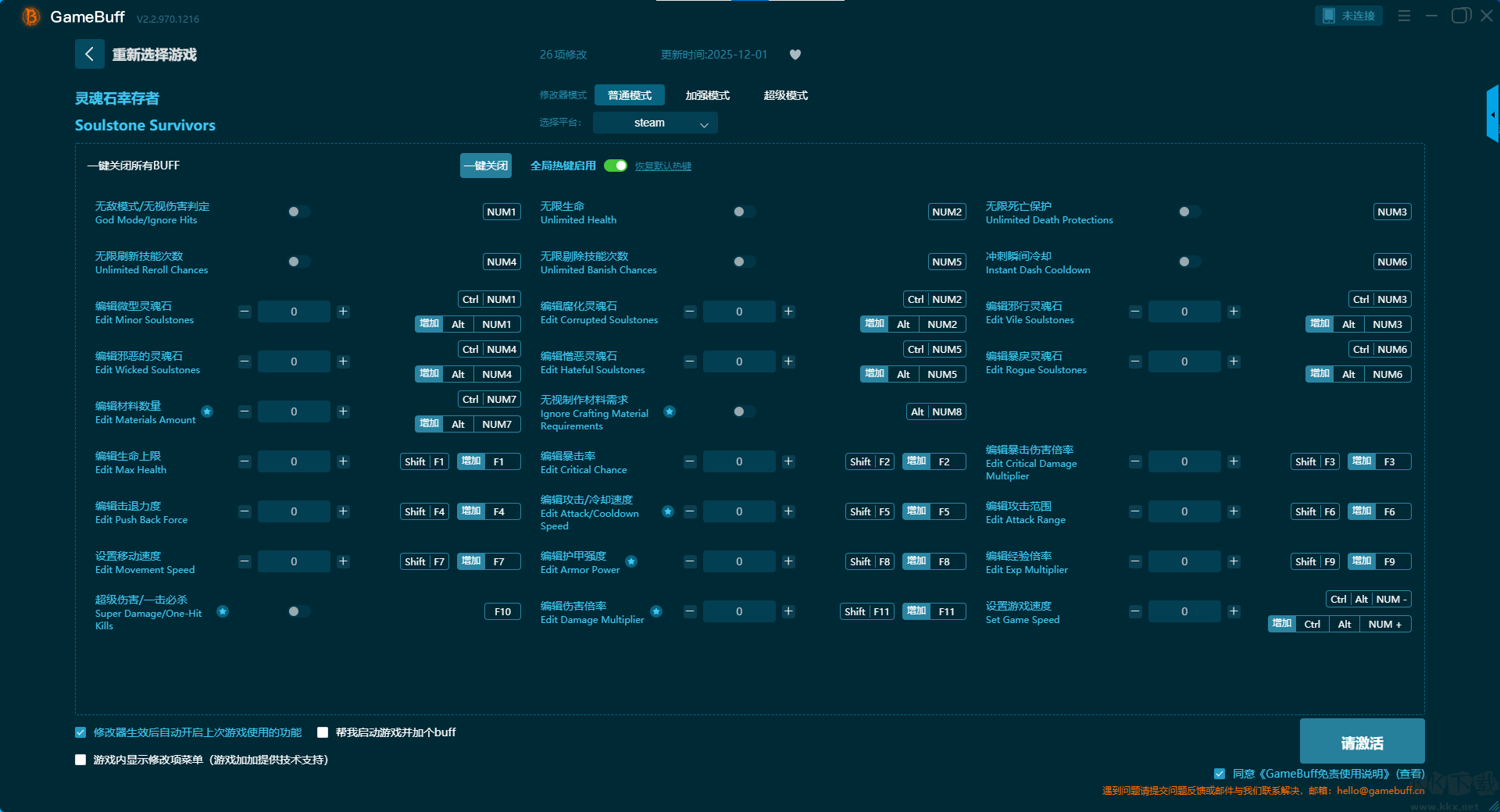Click the GameBuff logo icon
The width and height of the screenshot is (1500, 812).
(x=30, y=16)
